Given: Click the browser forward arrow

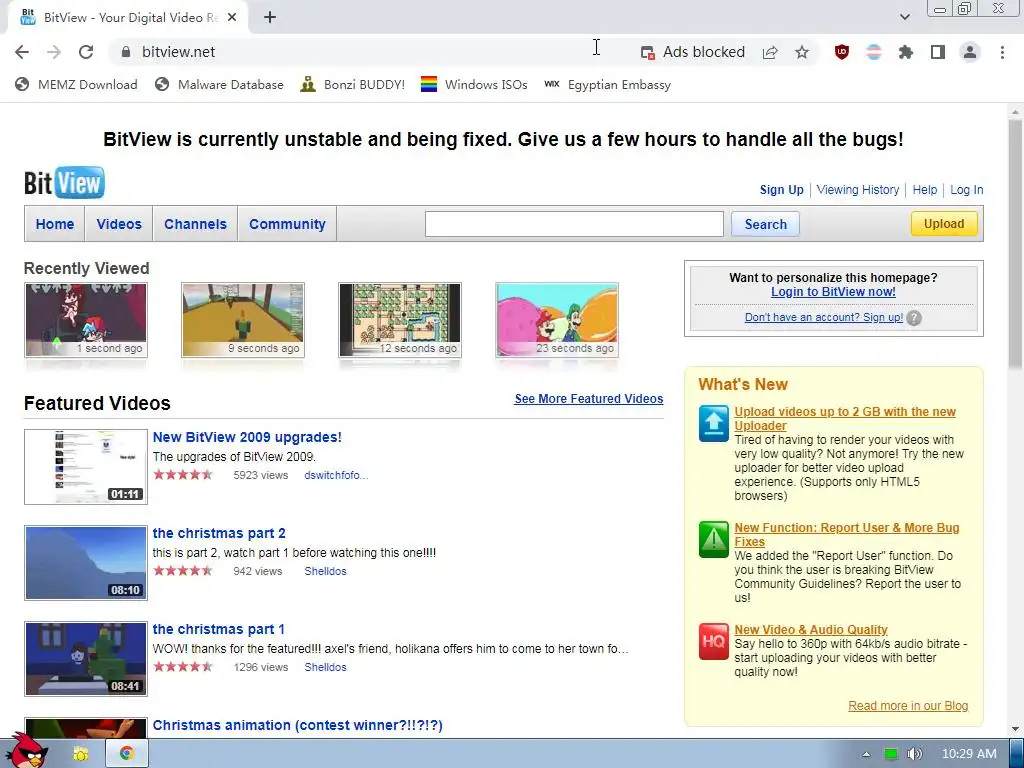Looking at the screenshot, I should [54, 52].
